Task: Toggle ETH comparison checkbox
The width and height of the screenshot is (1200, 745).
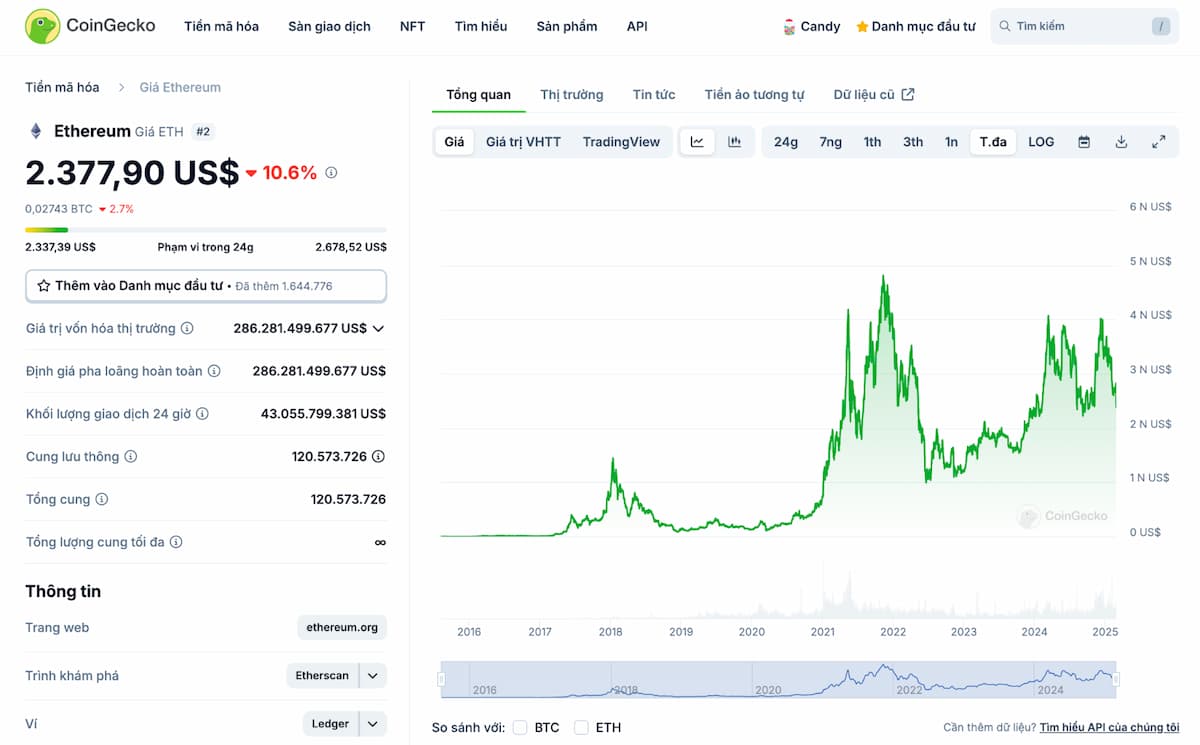Action: (x=581, y=727)
